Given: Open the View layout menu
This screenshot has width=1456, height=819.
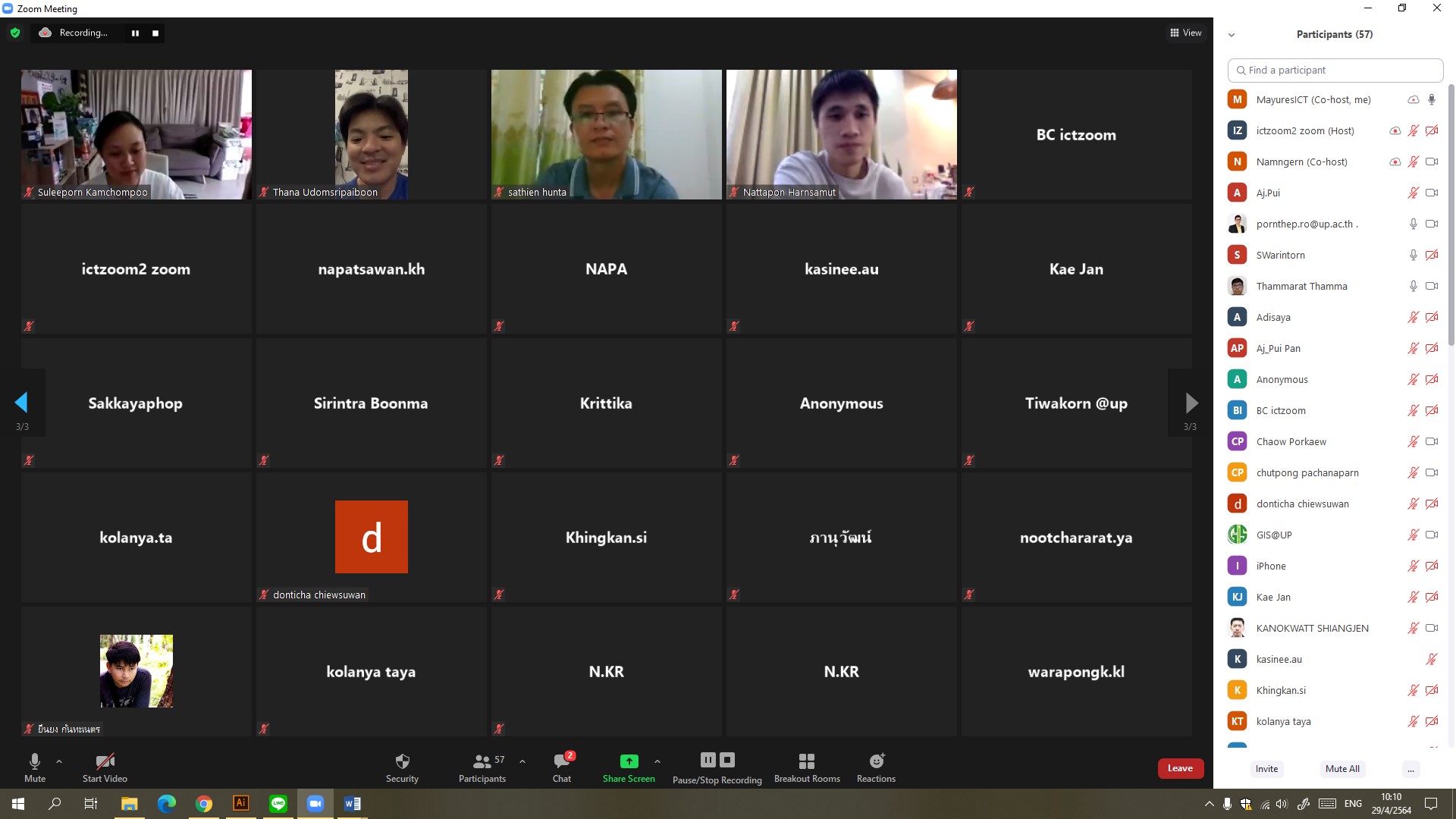Looking at the screenshot, I should (x=1186, y=33).
